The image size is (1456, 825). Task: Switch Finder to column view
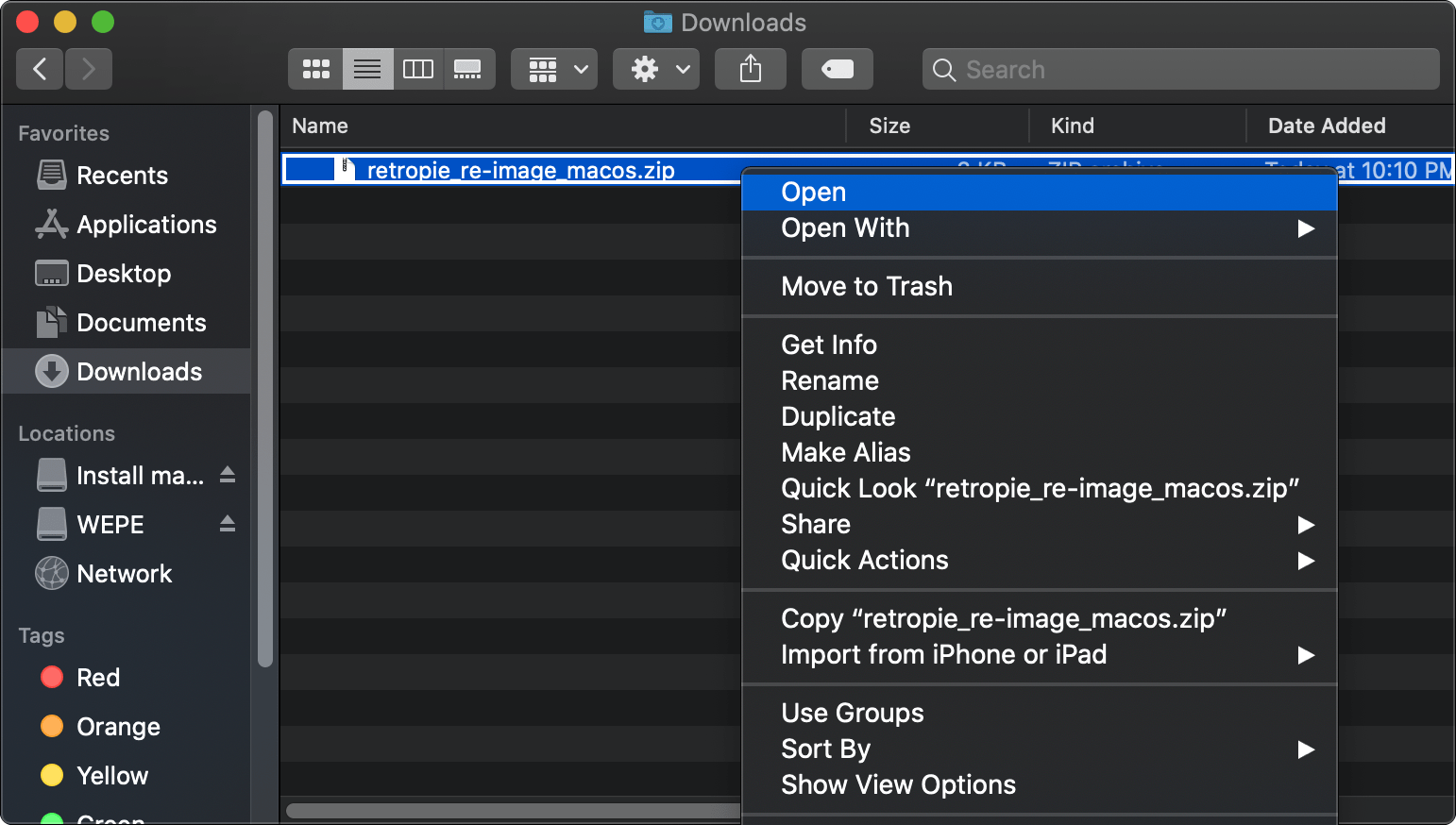click(x=418, y=68)
